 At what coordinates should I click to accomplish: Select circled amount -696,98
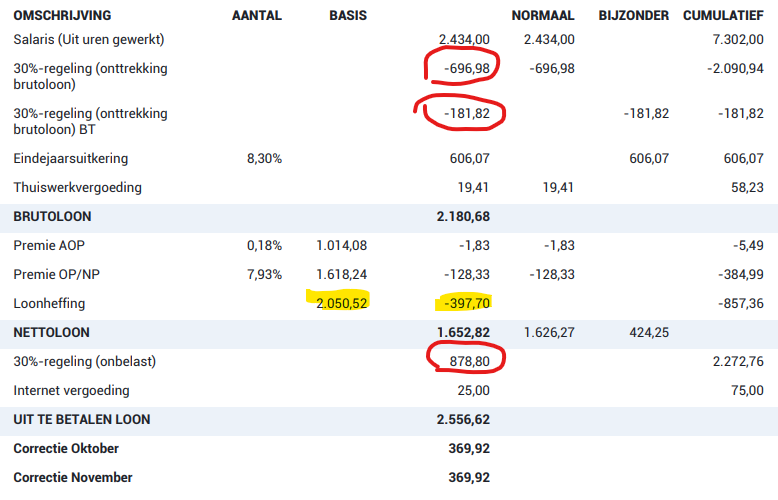coord(466,68)
